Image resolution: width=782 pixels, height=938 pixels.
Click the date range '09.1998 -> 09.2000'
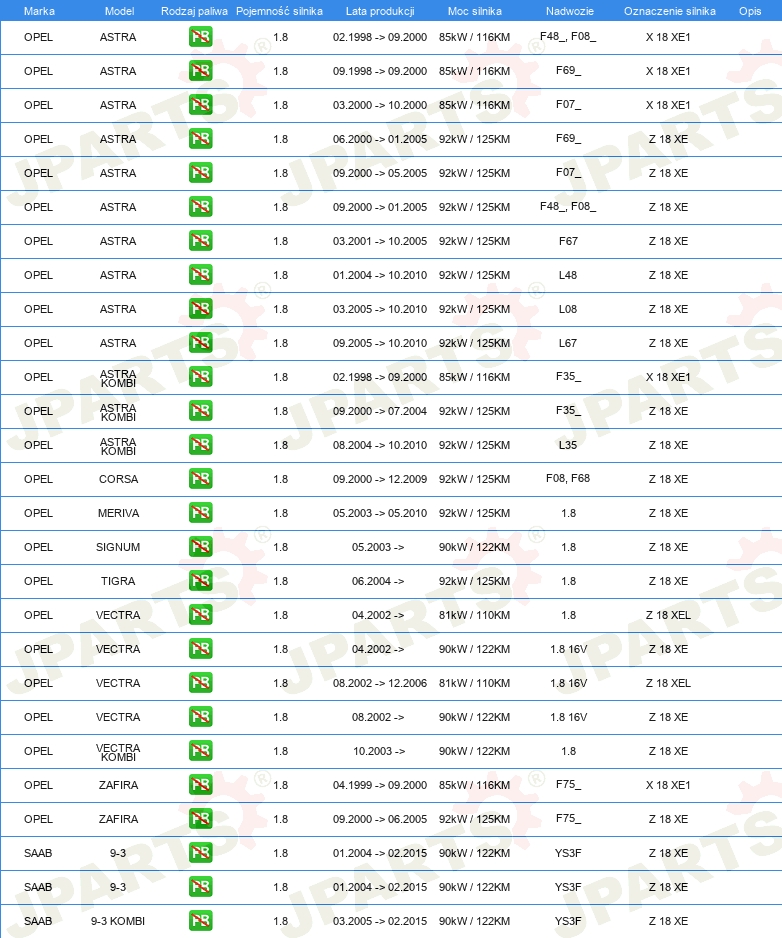[x=380, y=71]
